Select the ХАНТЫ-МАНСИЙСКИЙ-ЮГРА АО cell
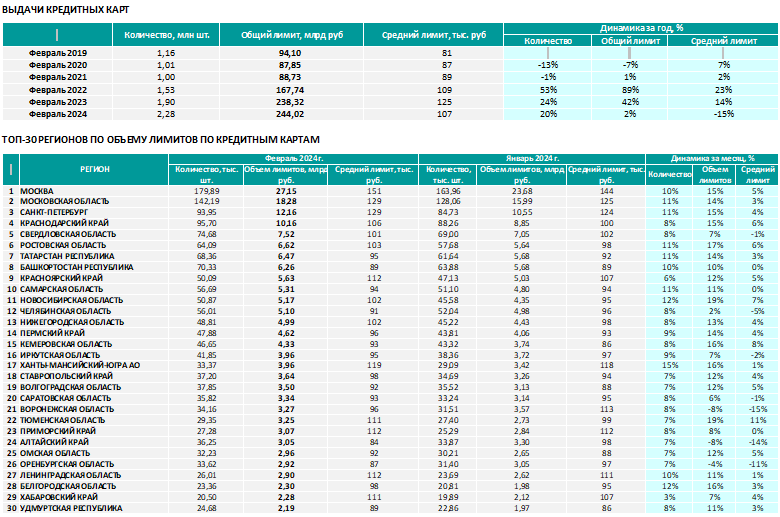 click(80, 365)
